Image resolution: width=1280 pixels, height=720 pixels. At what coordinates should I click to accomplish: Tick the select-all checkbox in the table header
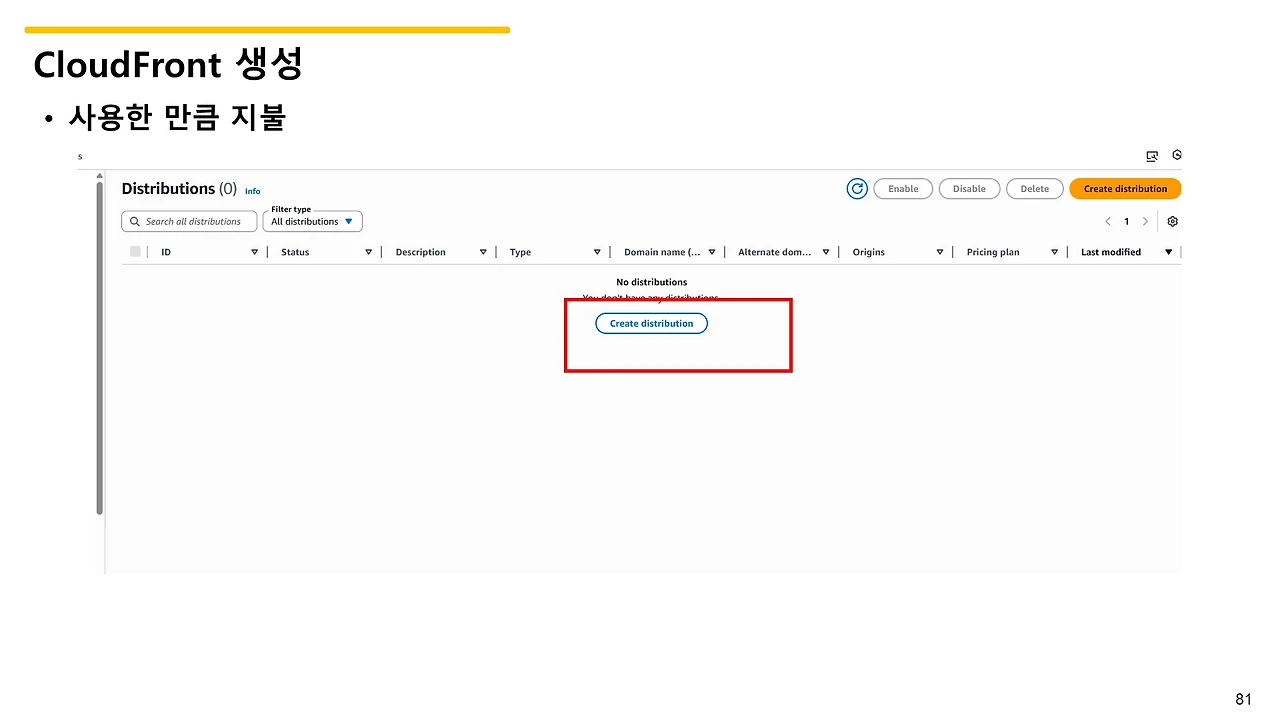(135, 252)
